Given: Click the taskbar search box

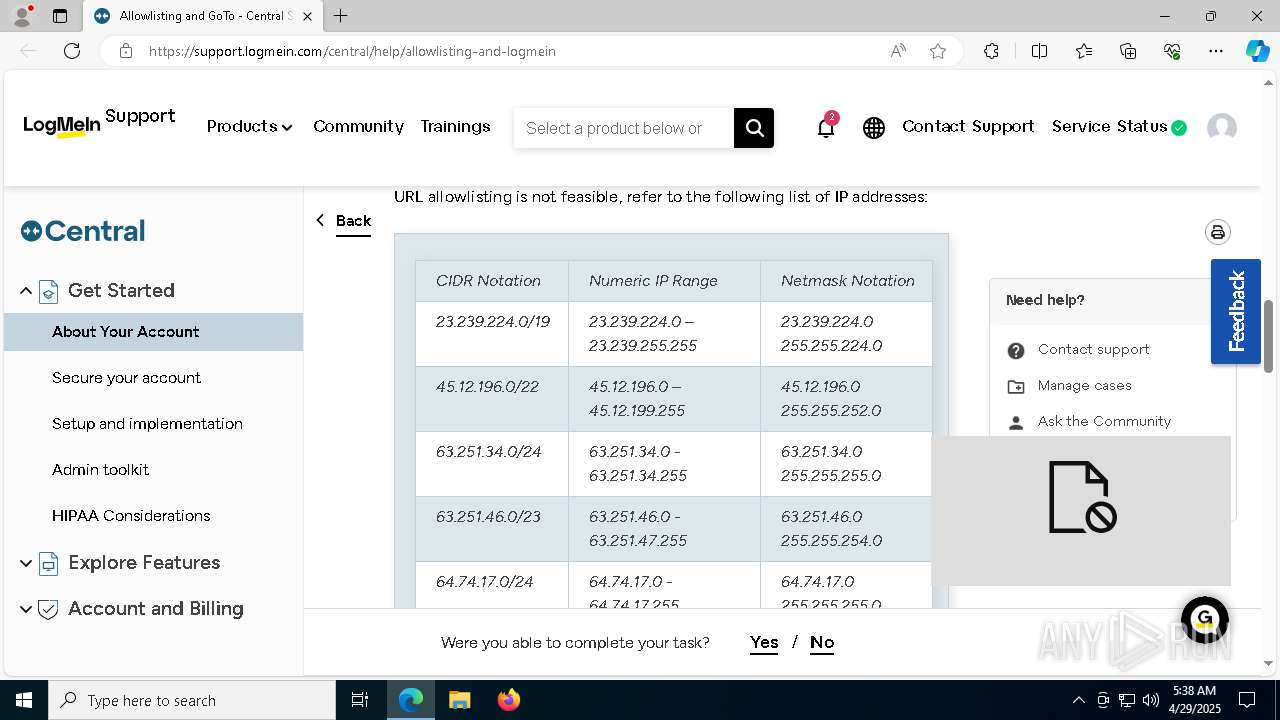Looking at the screenshot, I should [192, 700].
